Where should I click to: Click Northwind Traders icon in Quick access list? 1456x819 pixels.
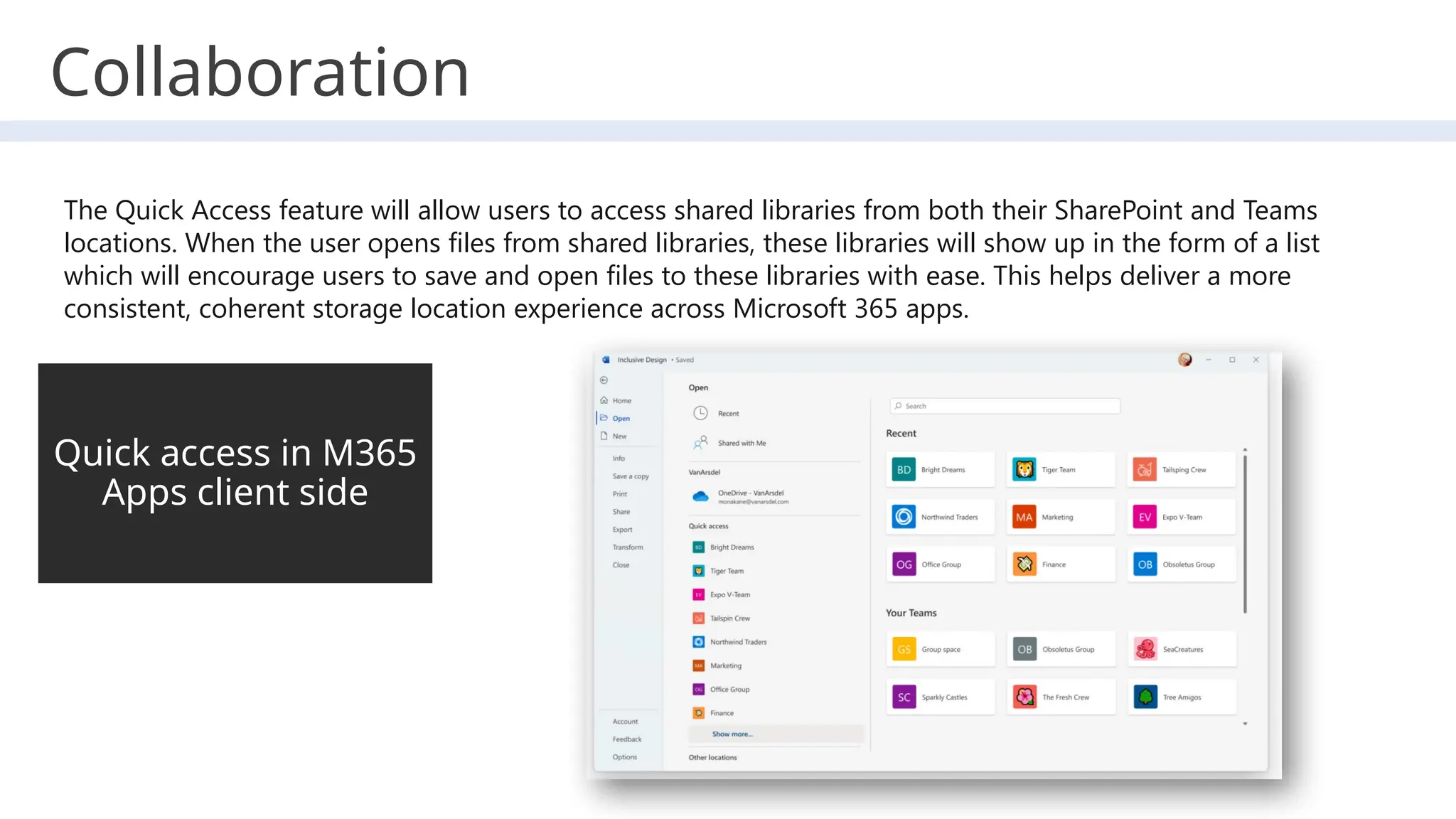point(698,642)
